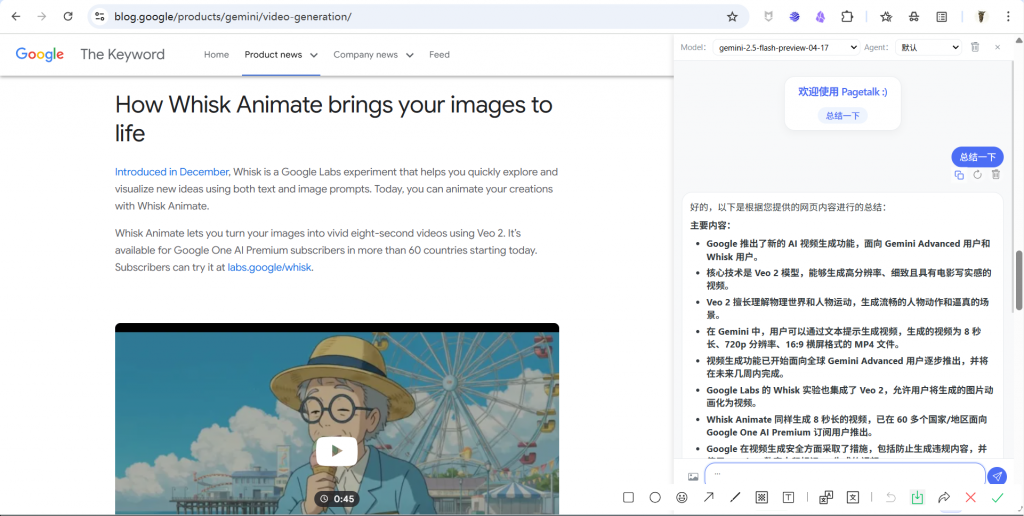Image resolution: width=1024 pixels, height=516 pixels.
Task: Open Chrome three-dot menu
Action: click(1008, 17)
